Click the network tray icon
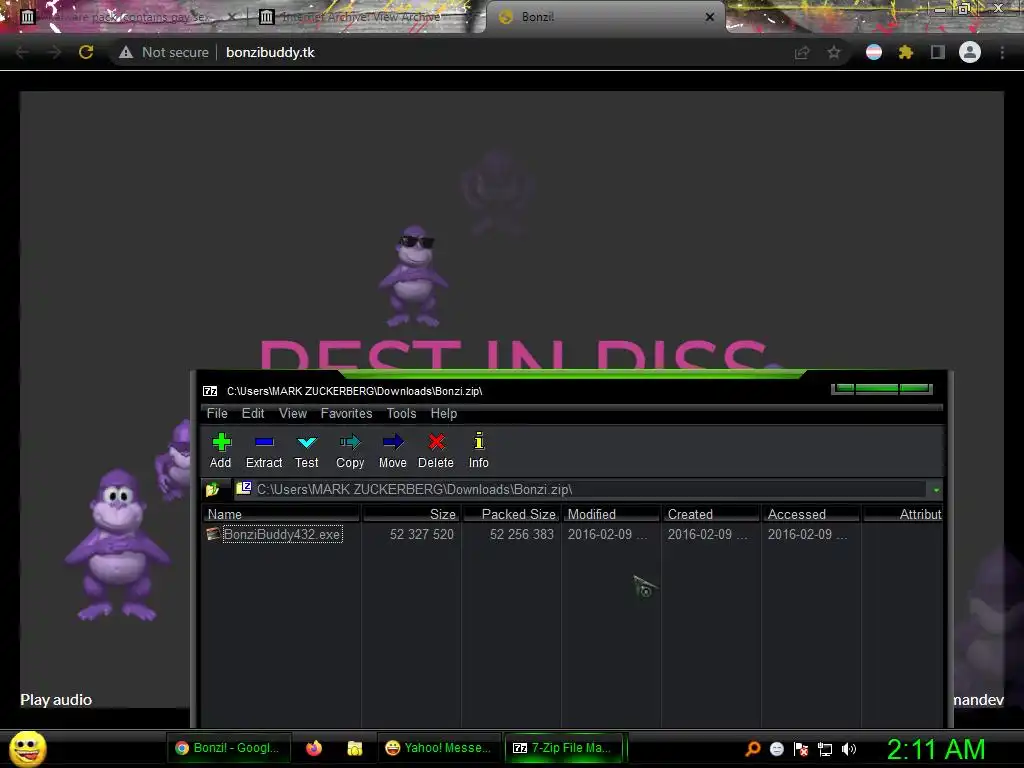The image size is (1024, 768). point(825,749)
